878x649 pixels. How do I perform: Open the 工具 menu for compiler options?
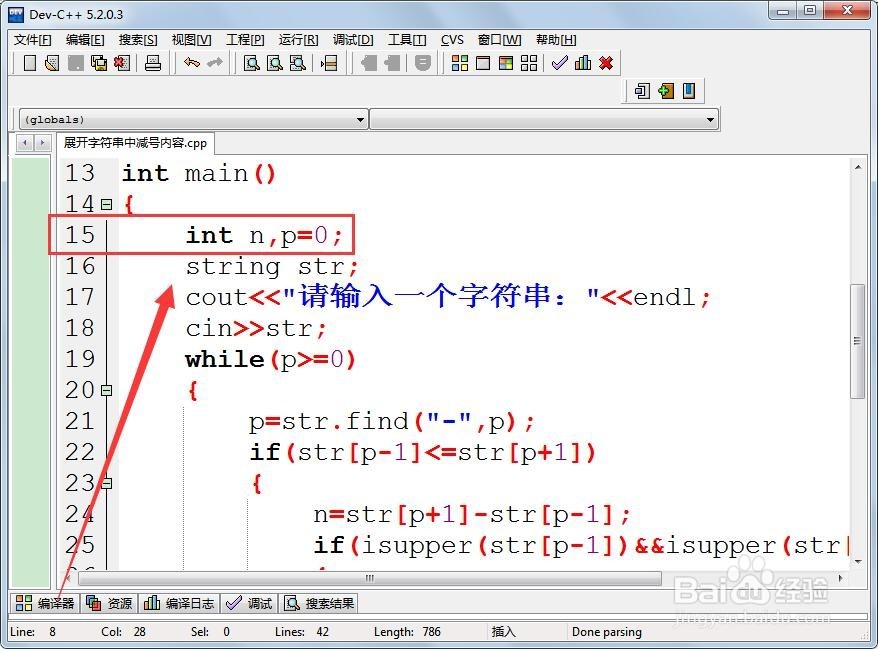pos(405,40)
